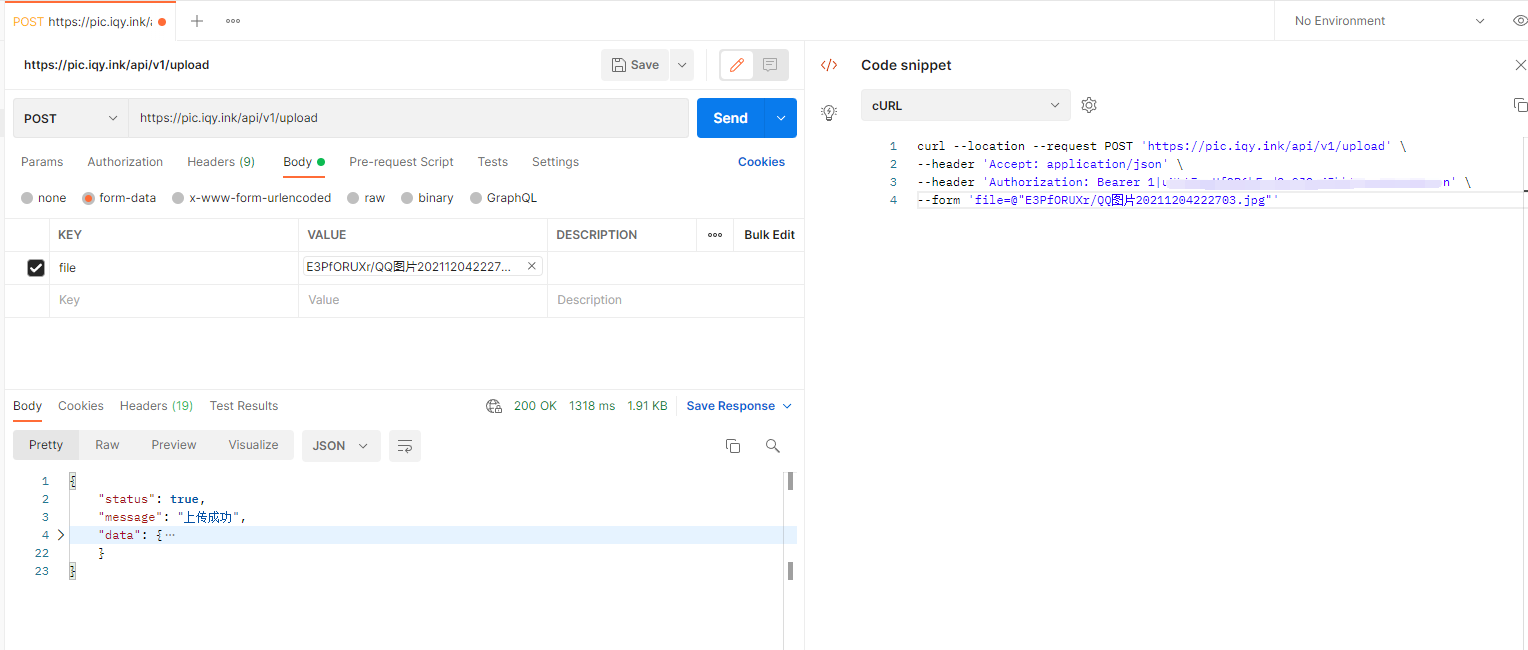The width and height of the screenshot is (1528, 650).
Task: Uncheck the file key row checkbox
Action: (x=36, y=268)
